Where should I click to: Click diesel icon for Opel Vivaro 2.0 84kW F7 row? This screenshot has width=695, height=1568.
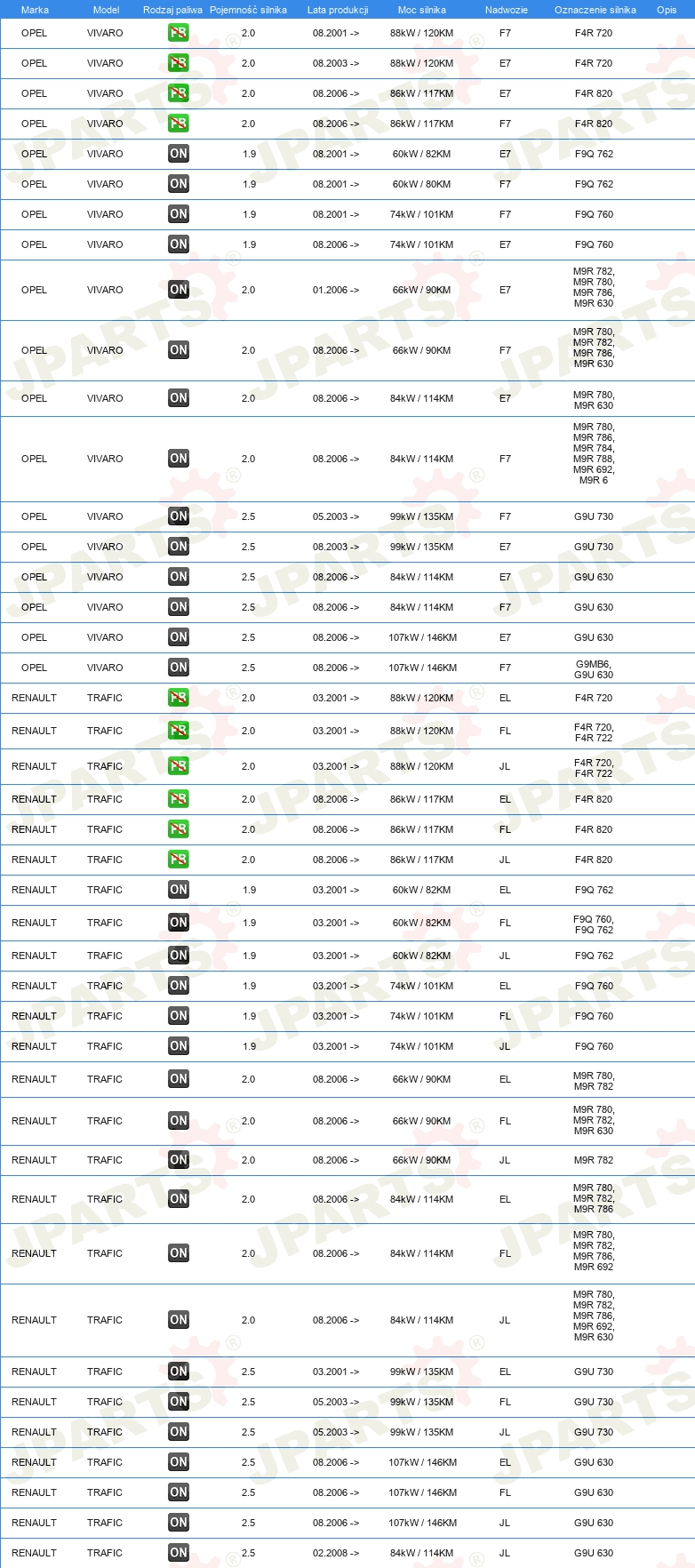179,459
